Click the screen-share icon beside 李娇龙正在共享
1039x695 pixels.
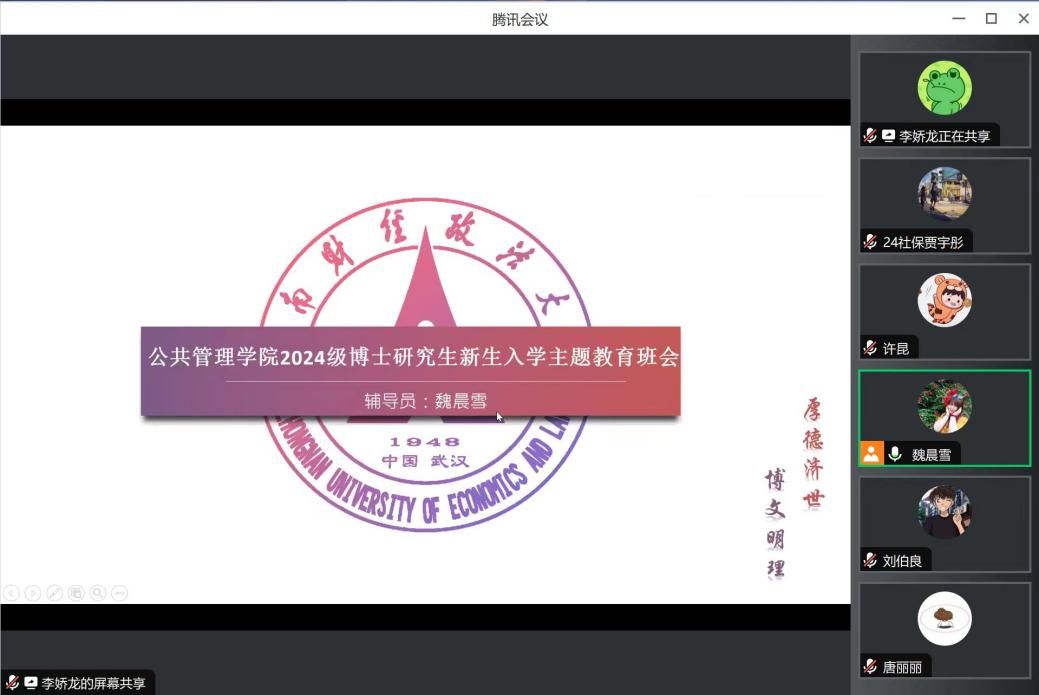tap(888, 136)
